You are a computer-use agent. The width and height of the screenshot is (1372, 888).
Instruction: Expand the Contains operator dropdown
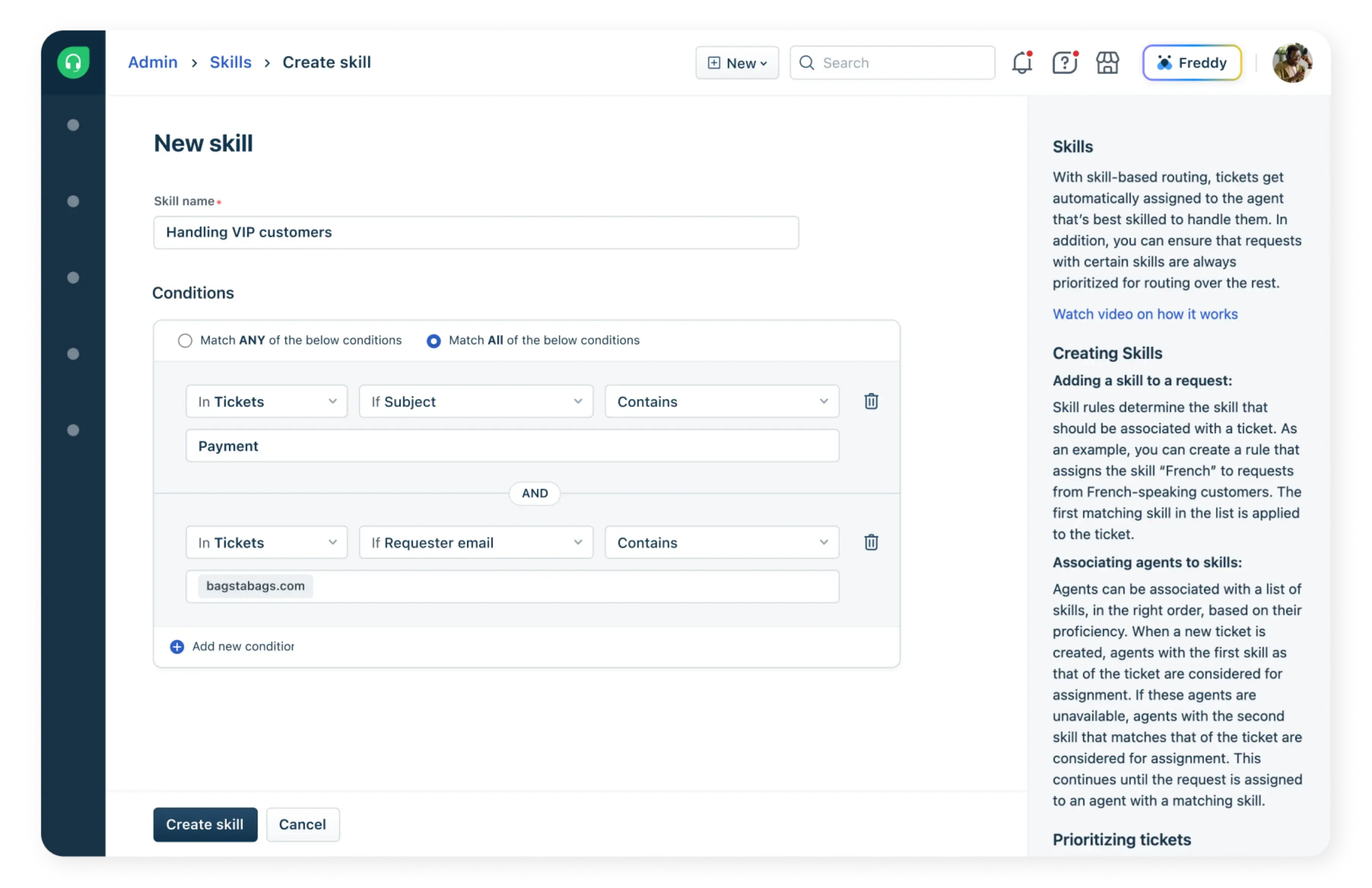tap(722, 401)
